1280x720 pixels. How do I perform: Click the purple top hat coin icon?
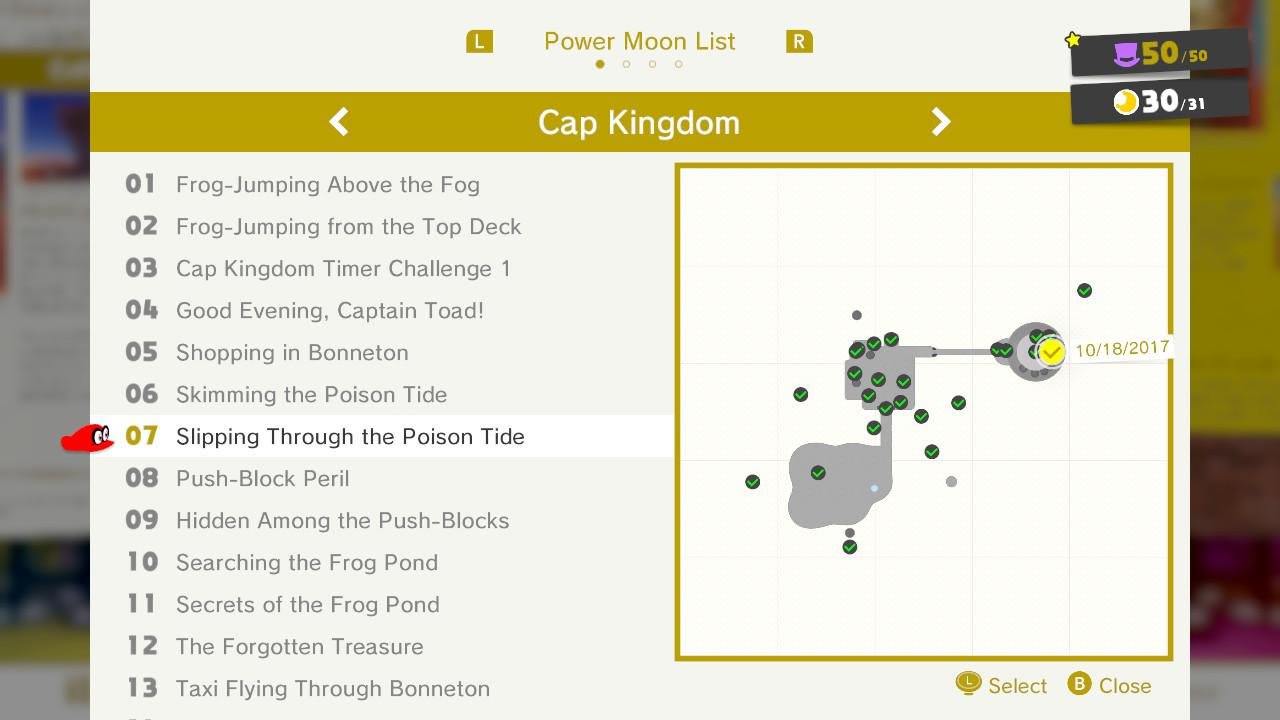[1127, 54]
